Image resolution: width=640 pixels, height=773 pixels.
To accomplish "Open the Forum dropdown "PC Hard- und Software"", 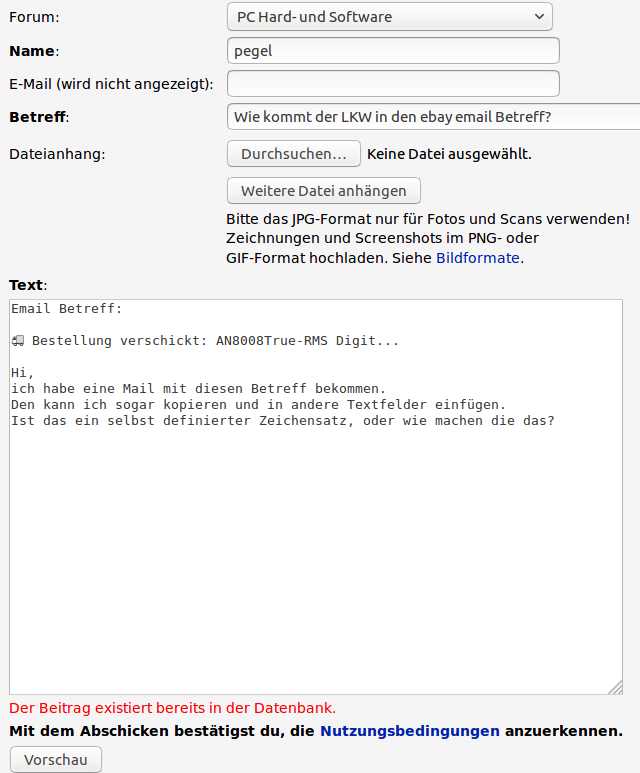I will coord(390,17).
